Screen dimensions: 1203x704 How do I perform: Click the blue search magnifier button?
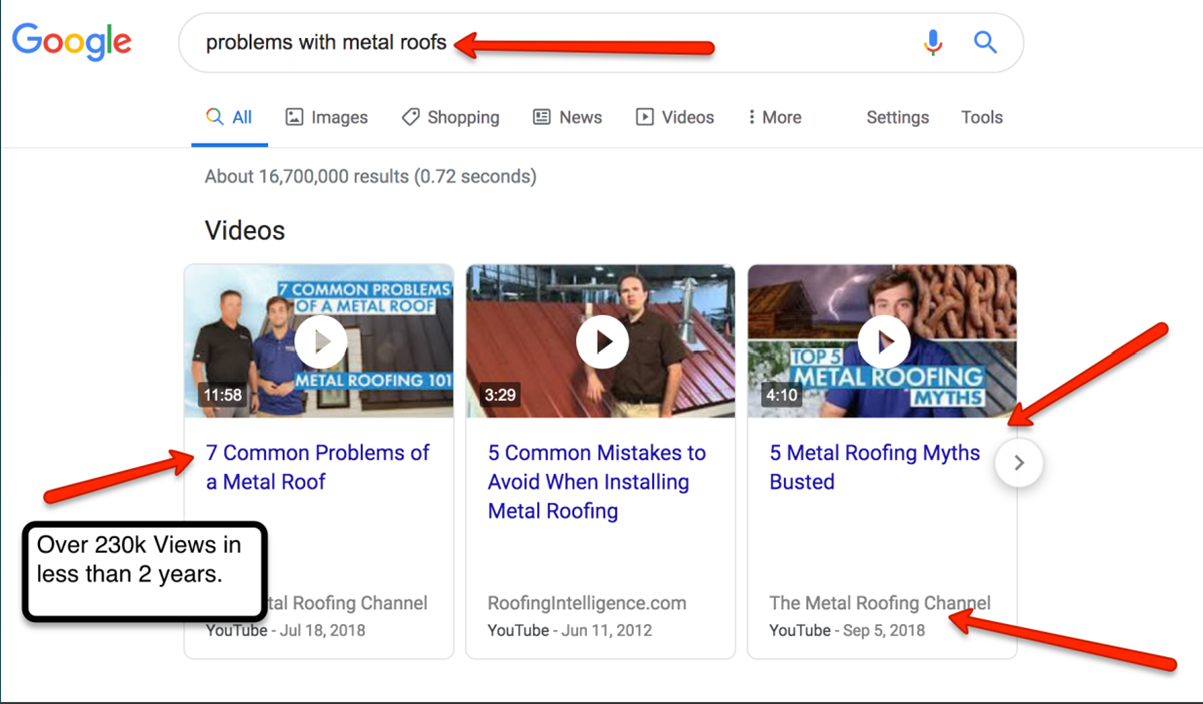(x=985, y=42)
